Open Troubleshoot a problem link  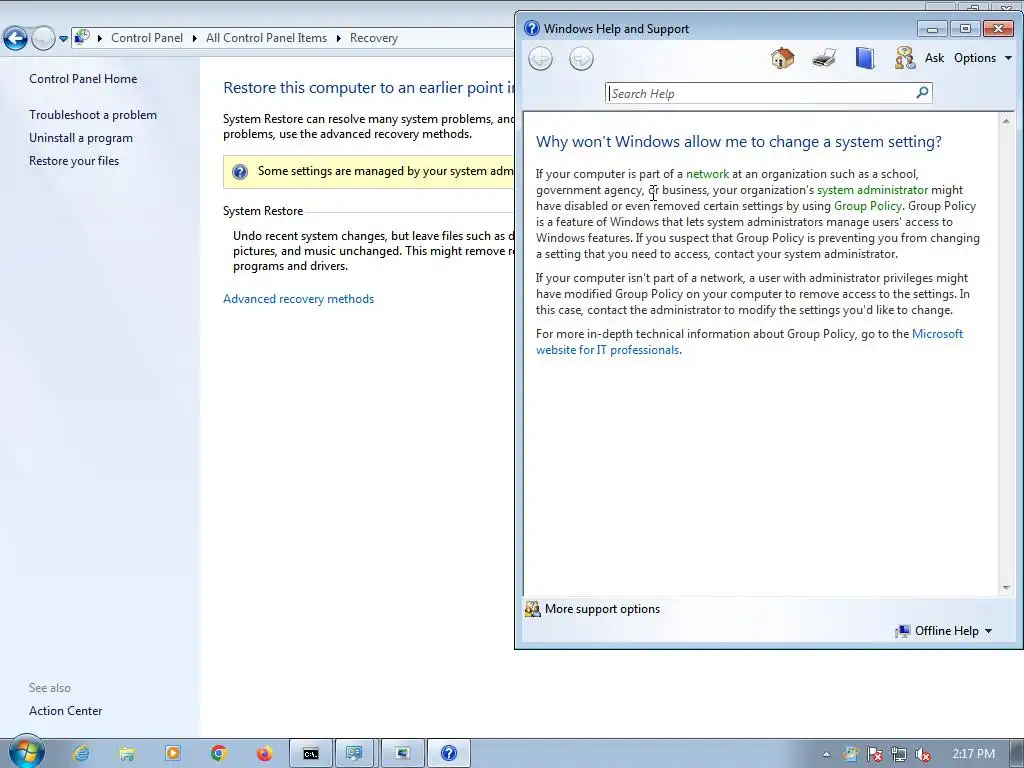click(93, 115)
